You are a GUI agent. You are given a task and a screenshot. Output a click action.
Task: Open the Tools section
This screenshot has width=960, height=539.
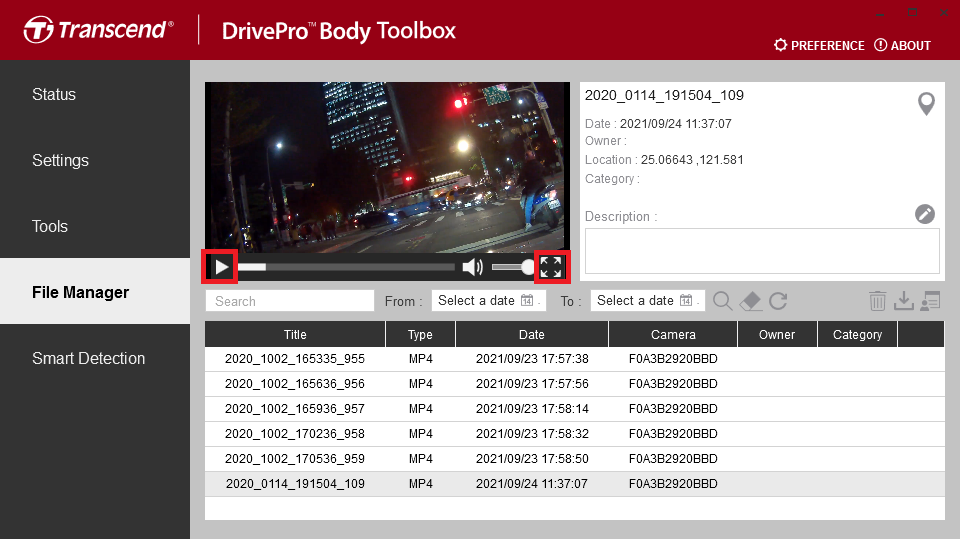point(95,227)
